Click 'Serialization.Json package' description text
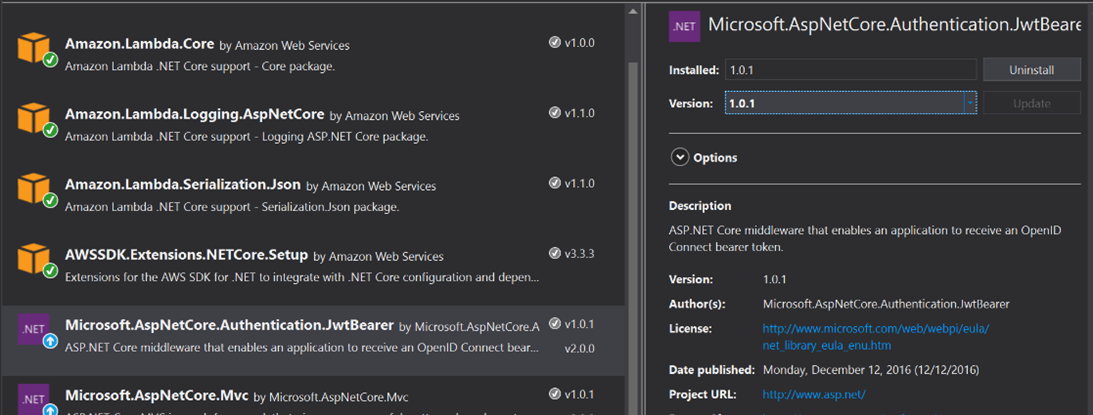The image size is (1093, 415). [231, 207]
